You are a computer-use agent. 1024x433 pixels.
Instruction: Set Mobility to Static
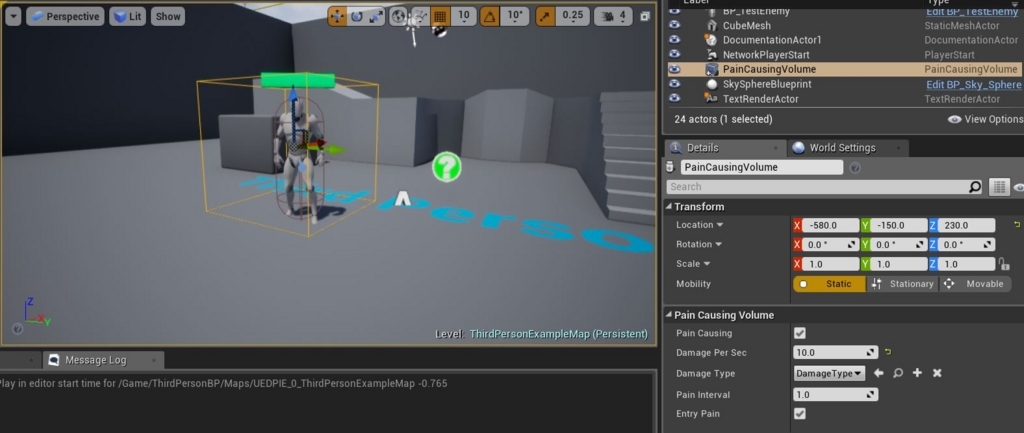(829, 284)
